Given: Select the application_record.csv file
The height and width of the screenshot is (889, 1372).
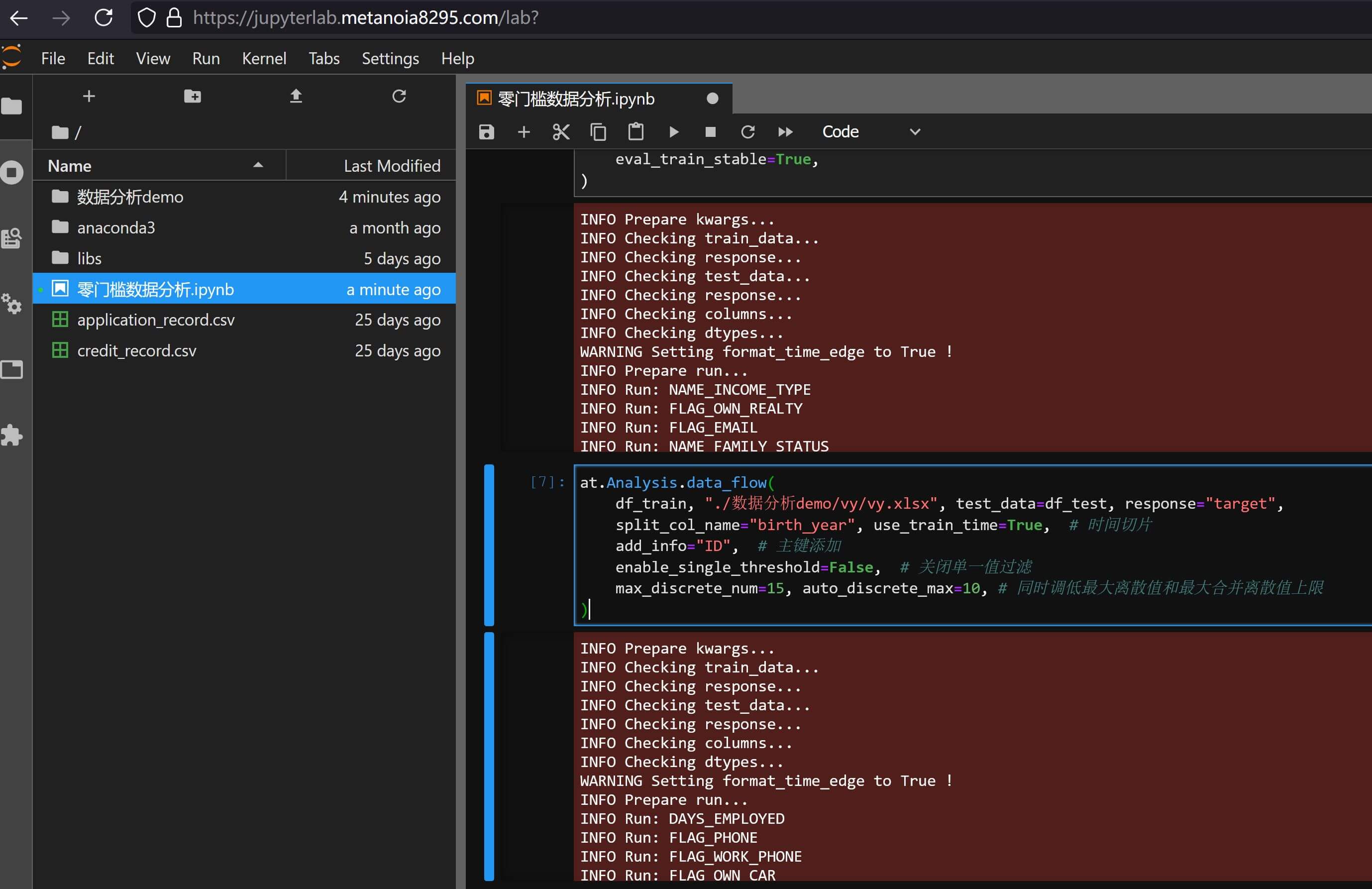Looking at the screenshot, I should point(156,320).
